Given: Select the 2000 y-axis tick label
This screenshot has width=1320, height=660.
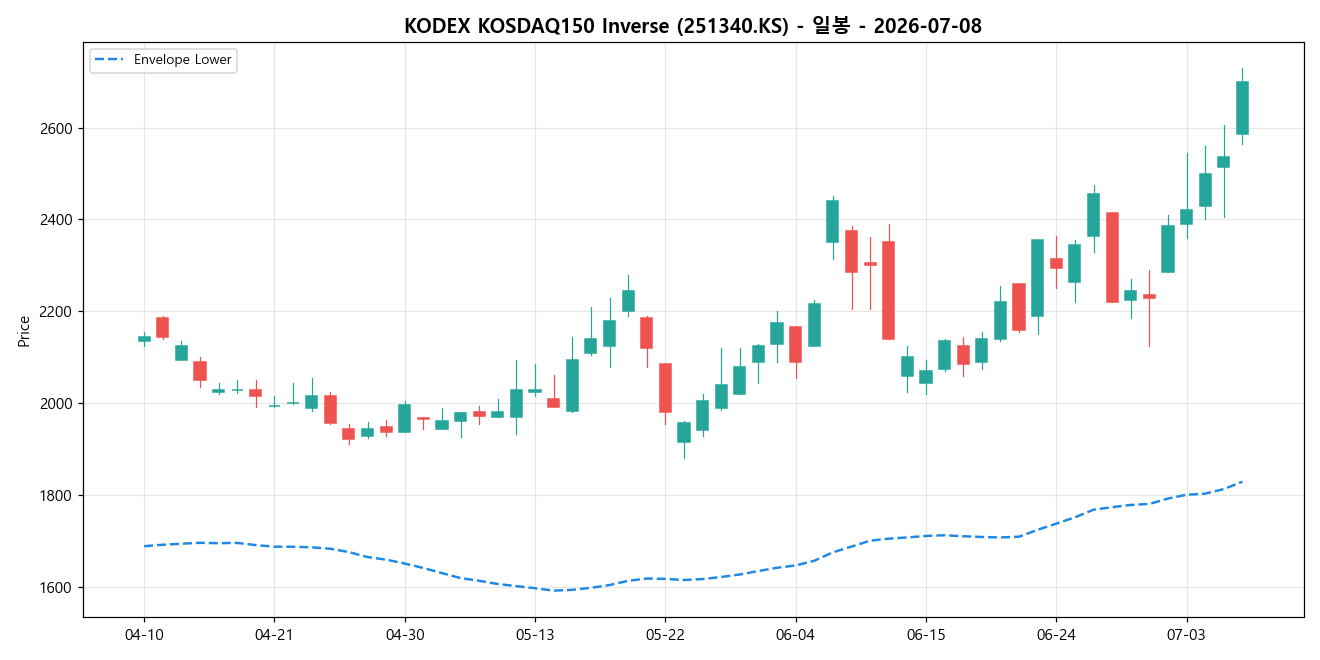Looking at the screenshot, I should [57, 404].
